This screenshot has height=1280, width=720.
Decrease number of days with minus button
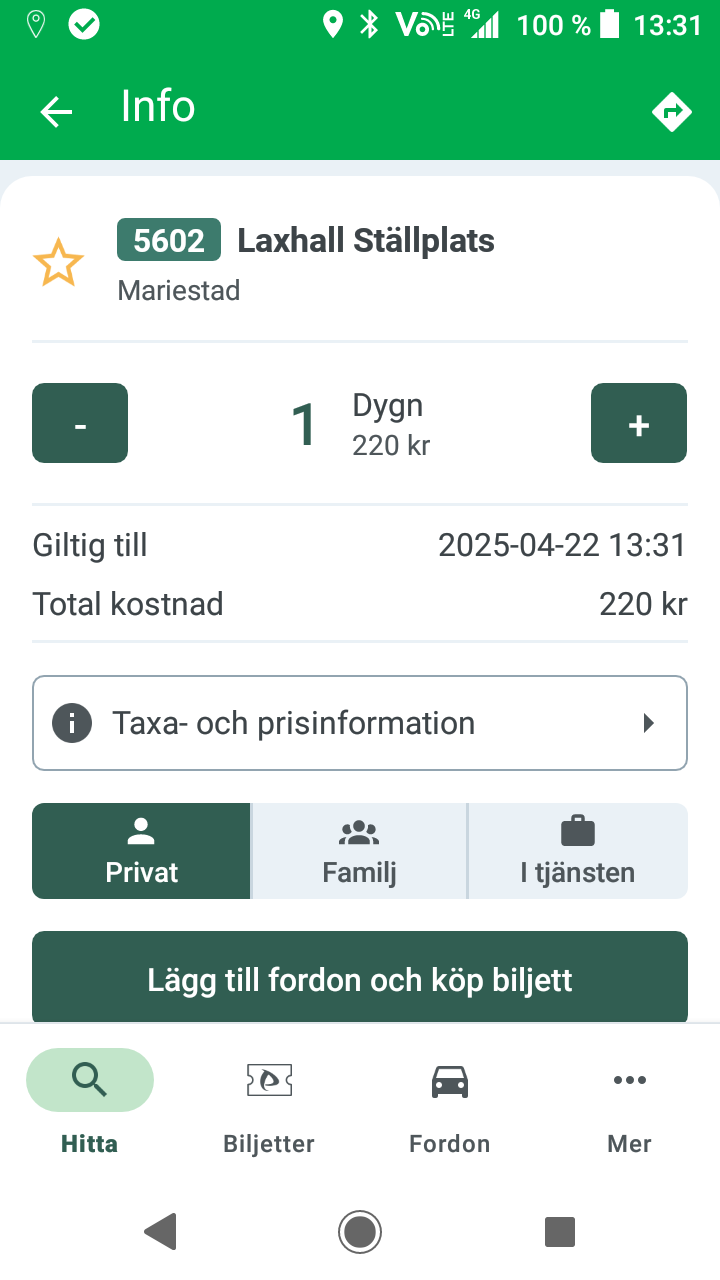coord(80,423)
